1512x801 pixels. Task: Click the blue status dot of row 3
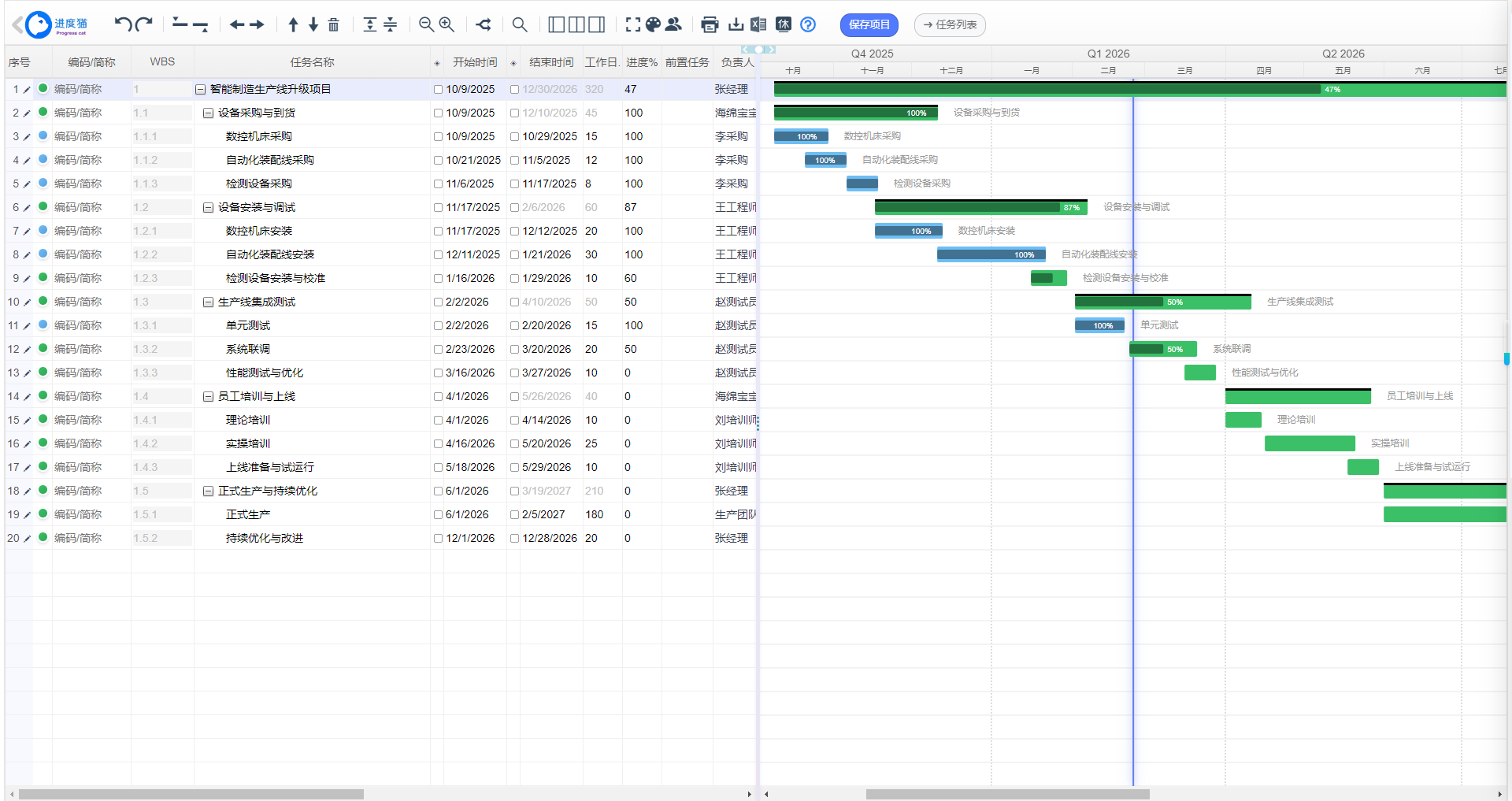click(43, 135)
